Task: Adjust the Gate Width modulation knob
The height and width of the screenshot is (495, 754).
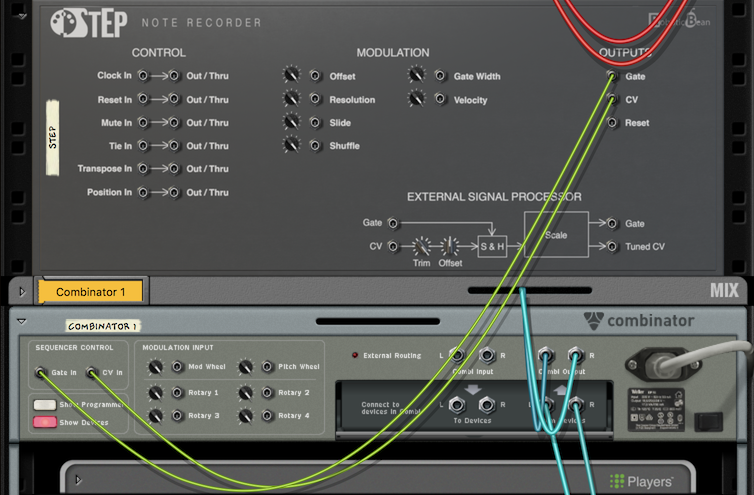Action: pos(416,75)
